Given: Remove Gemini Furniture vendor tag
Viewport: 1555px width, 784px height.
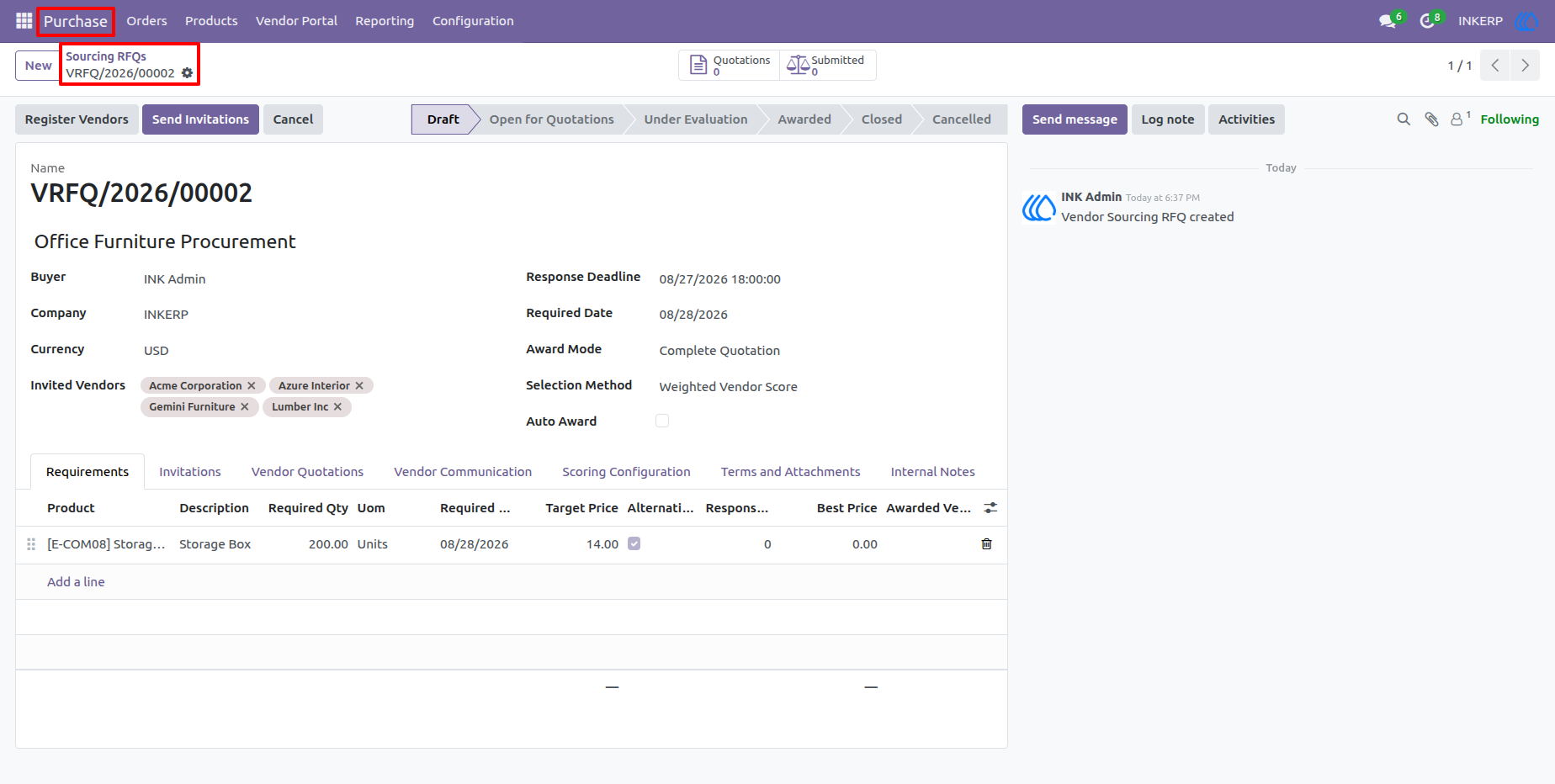Looking at the screenshot, I should pos(245,407).
